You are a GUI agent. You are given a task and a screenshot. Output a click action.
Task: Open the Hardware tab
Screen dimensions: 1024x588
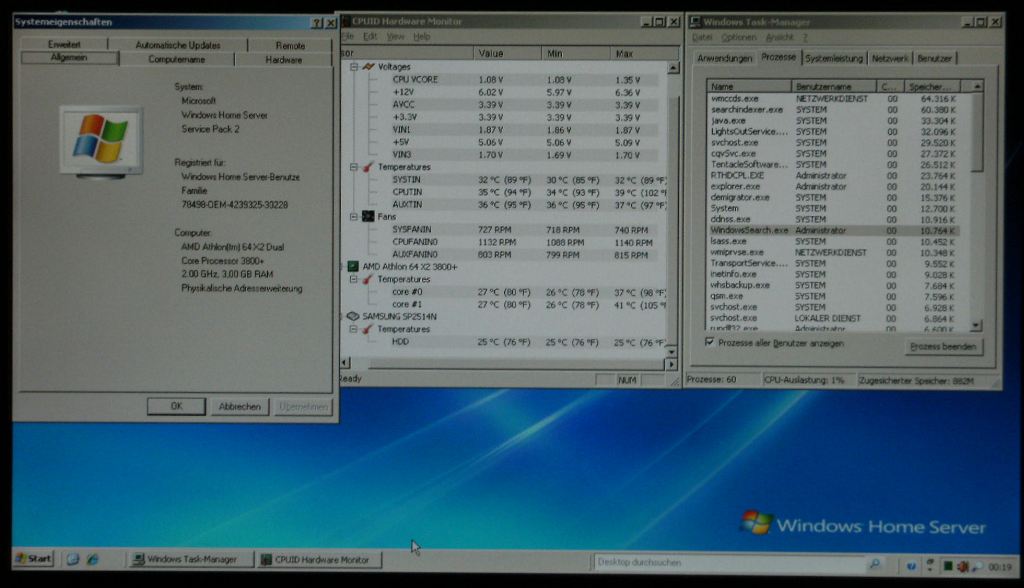[x=283, y=59]
